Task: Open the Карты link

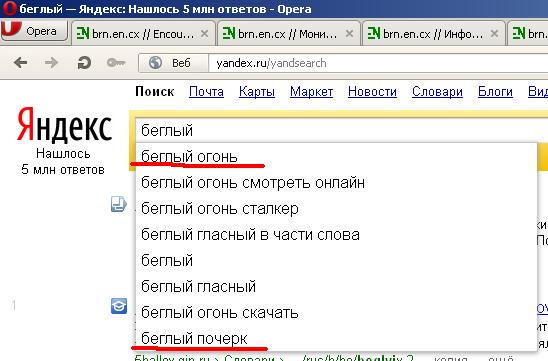Action: click(257, 92)
